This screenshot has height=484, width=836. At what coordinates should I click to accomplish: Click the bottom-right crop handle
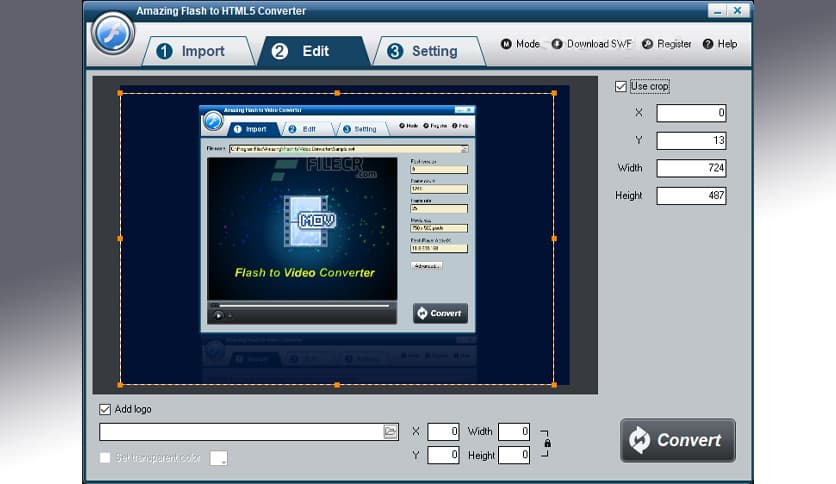(554, 385)
